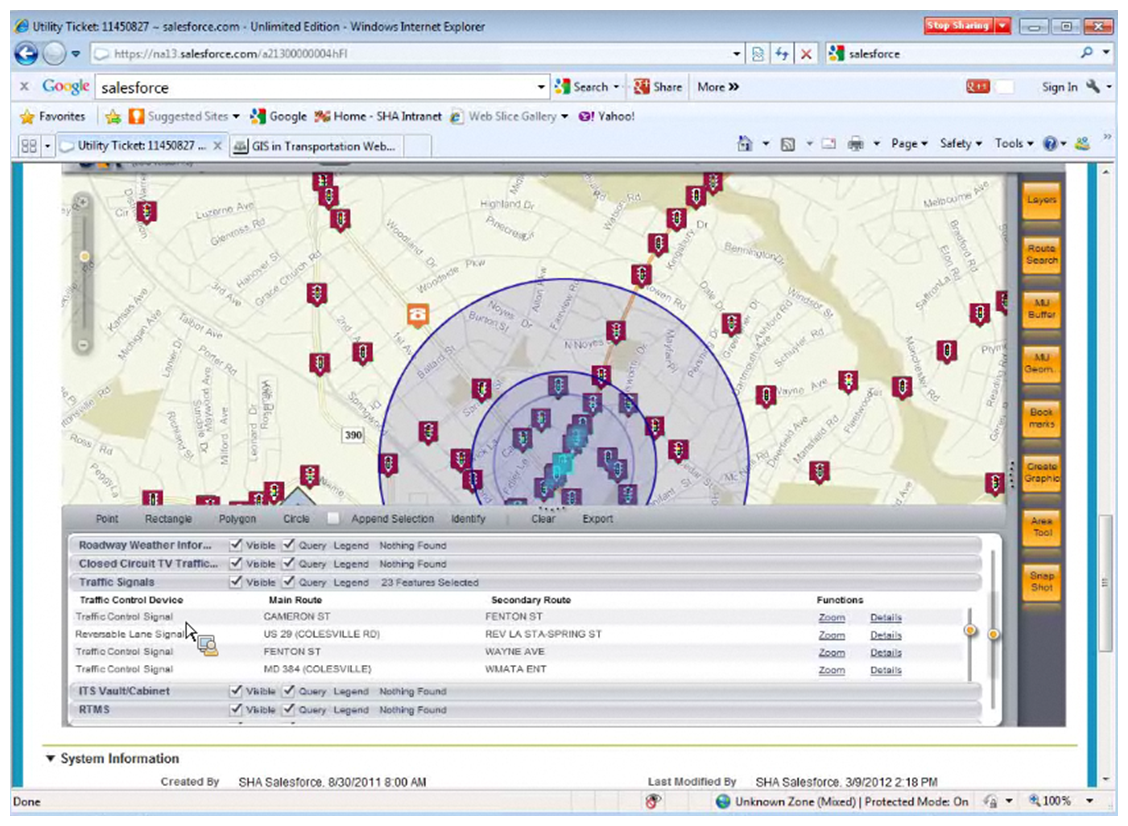Click Add to Favorites Bar icon
1128x826 pixels.
tap(113, 117)
